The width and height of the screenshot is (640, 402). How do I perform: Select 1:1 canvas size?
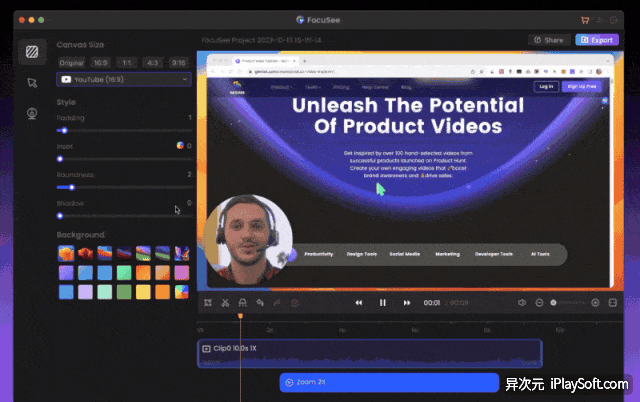127,63
